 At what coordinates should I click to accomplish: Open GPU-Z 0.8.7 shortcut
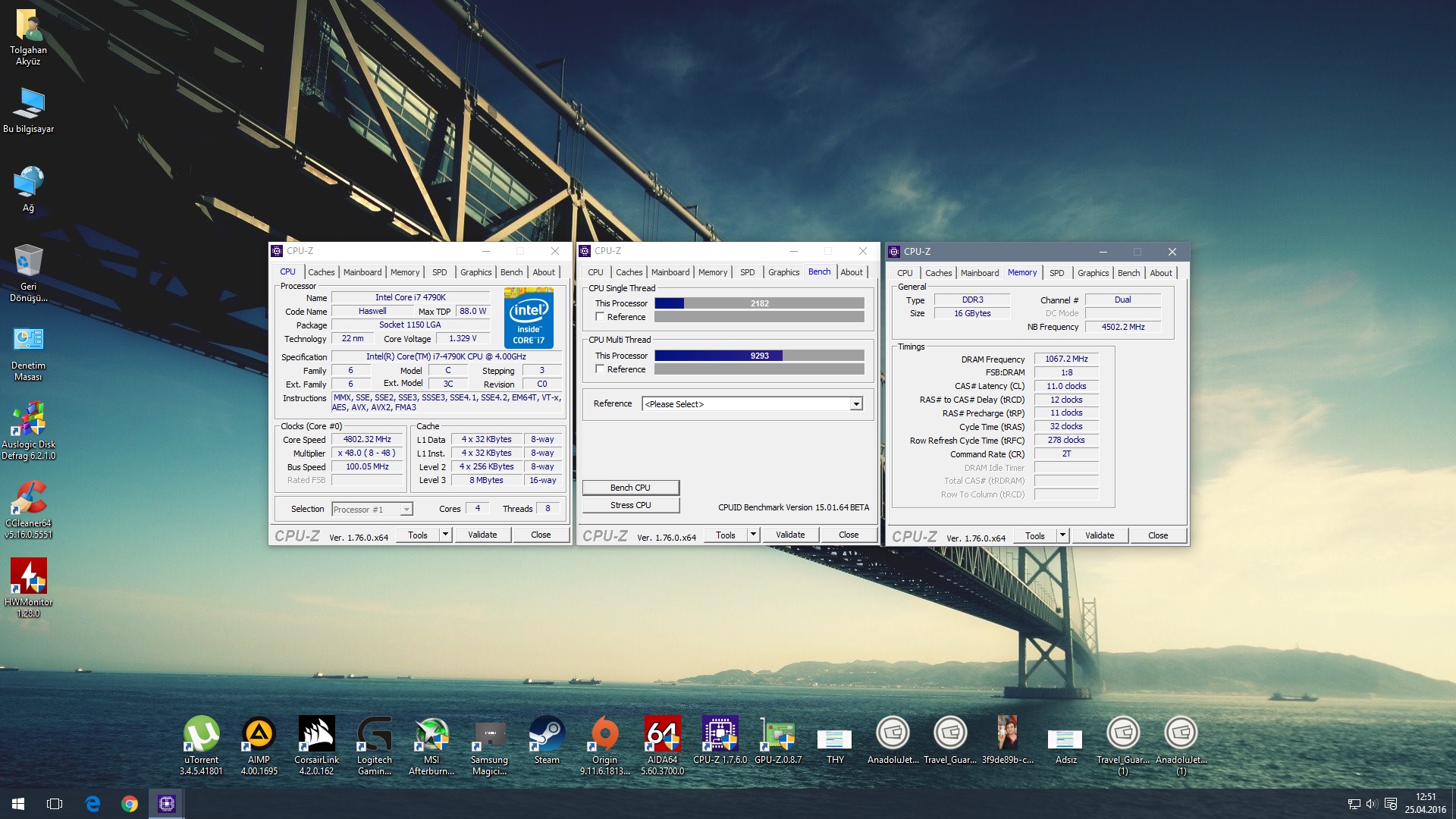tap(777, 734)
